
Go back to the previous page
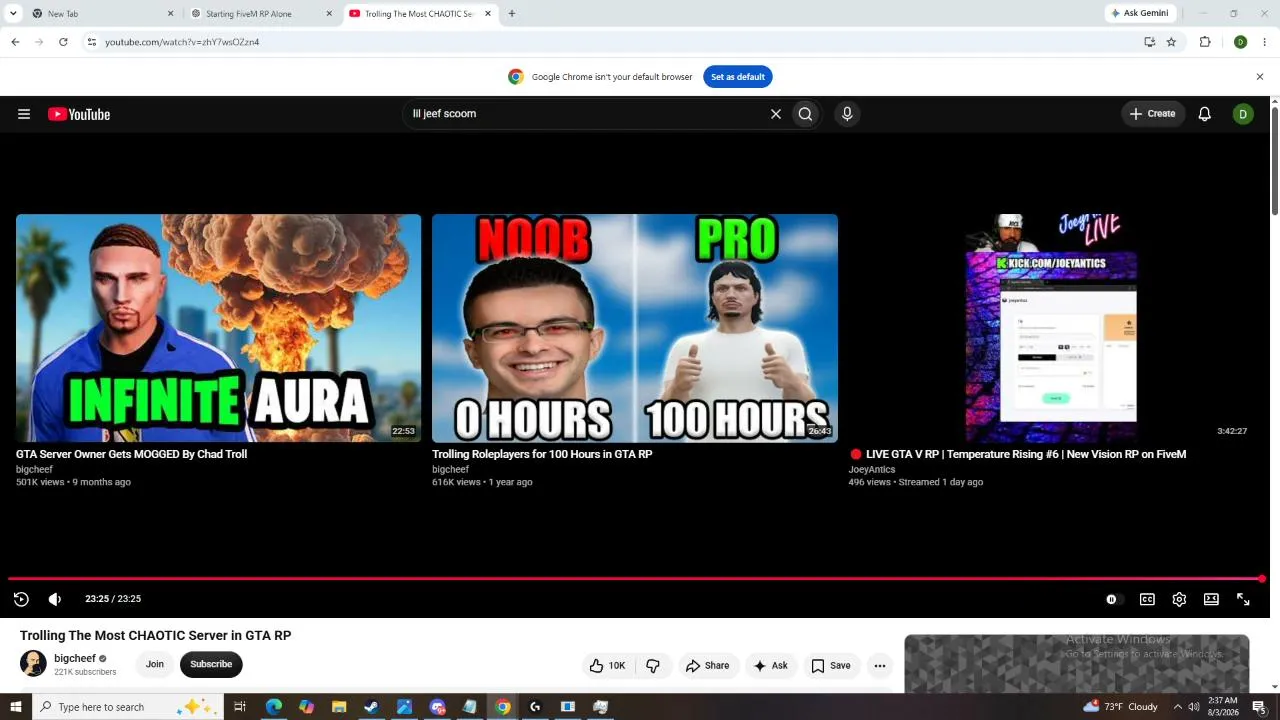point(15,42)
